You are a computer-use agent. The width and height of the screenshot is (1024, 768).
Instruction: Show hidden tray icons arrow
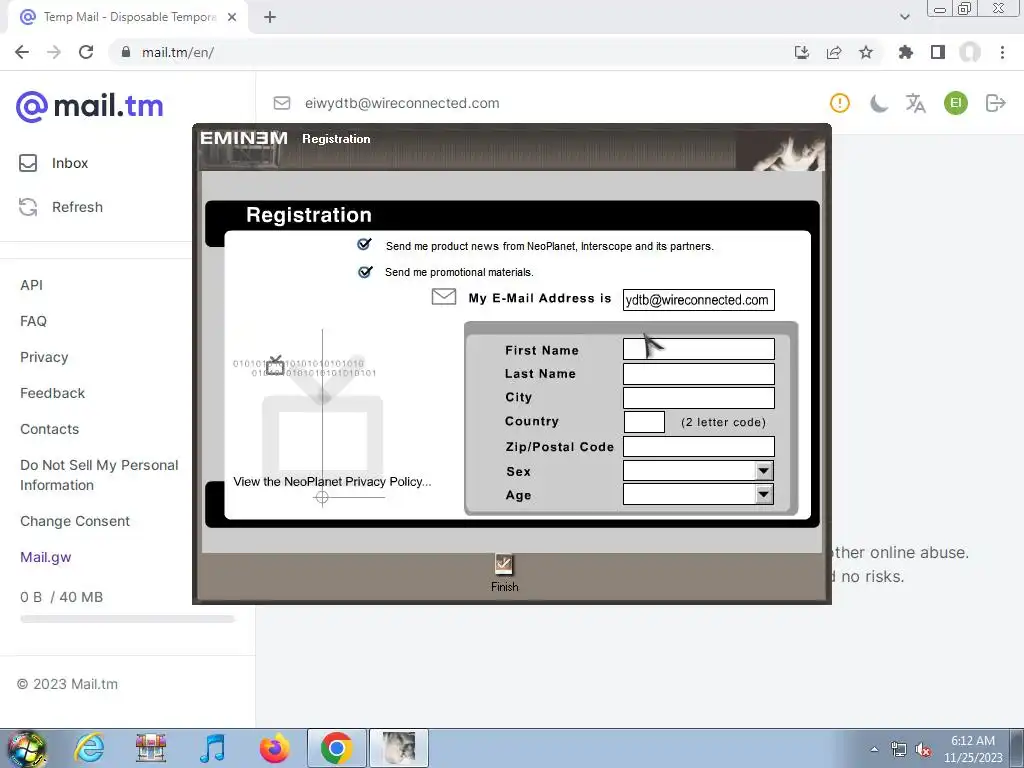[x=874, y=750]
